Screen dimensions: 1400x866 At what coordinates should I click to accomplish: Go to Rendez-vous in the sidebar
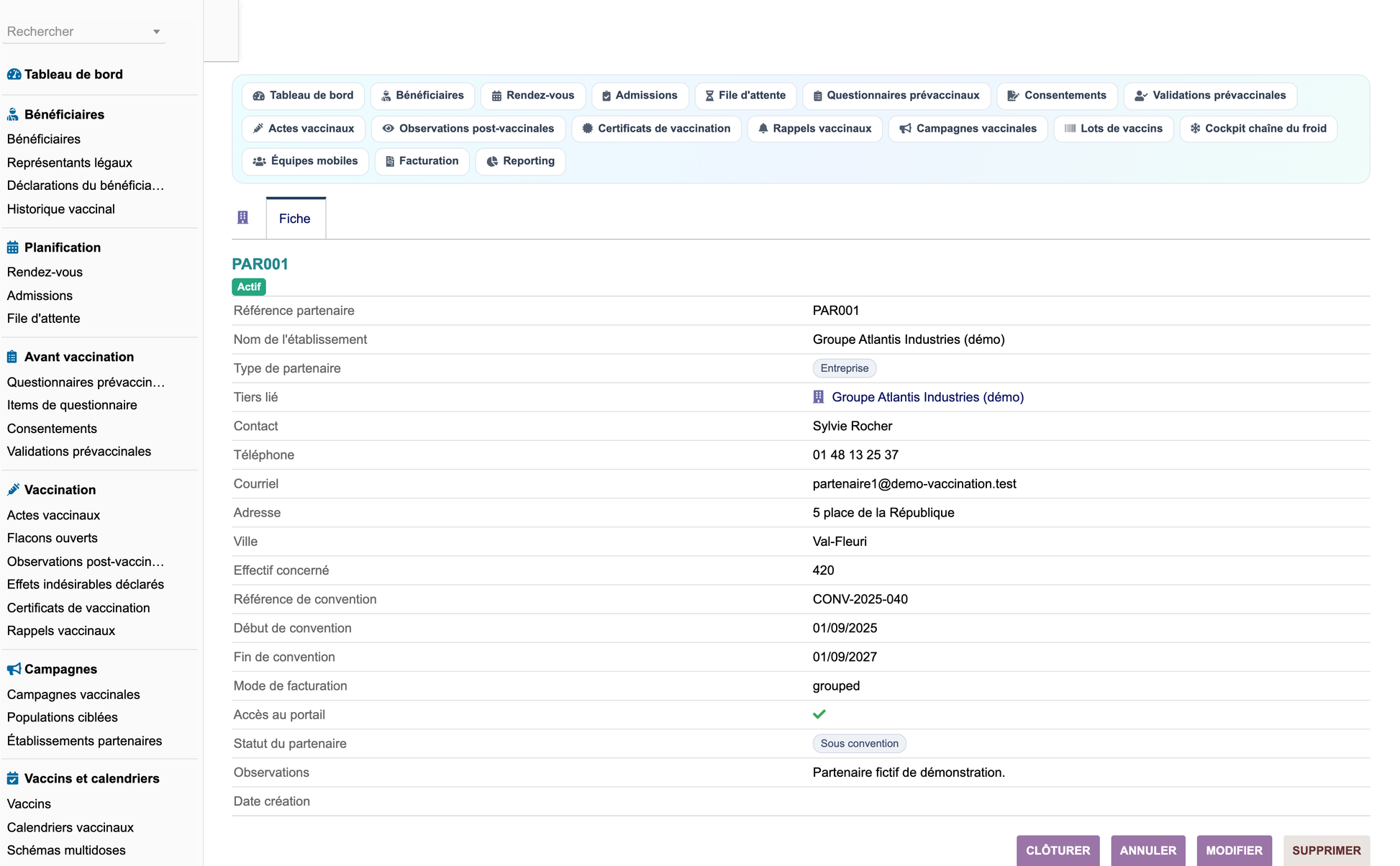[x=45, y=272]
